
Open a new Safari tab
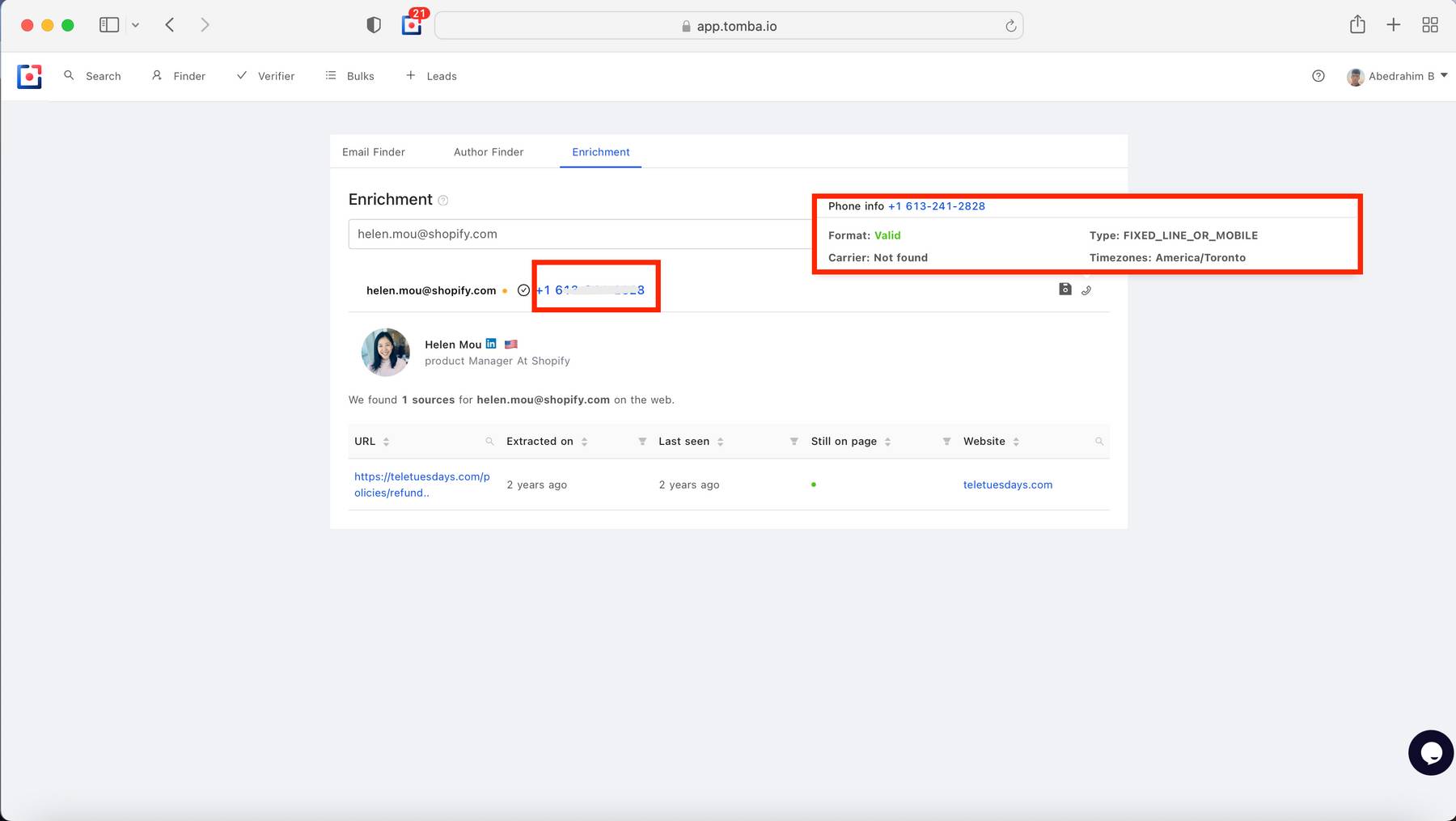[x=1393, y=25]
